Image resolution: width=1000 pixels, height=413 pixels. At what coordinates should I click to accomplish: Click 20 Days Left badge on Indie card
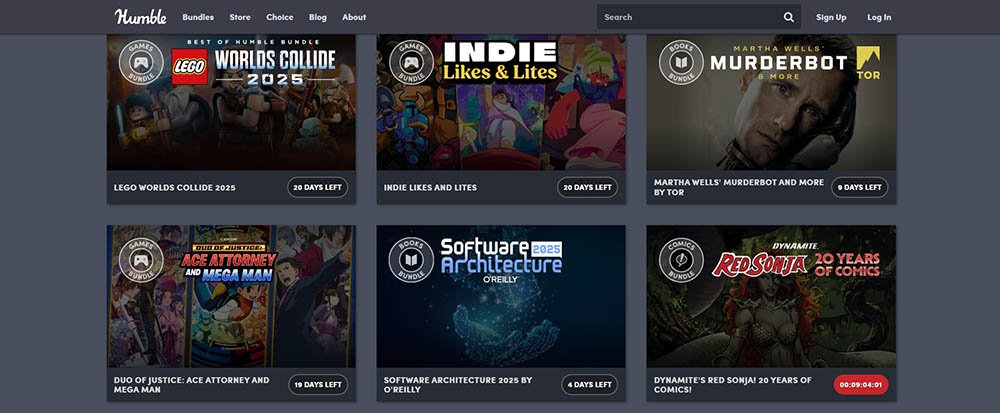pyautogui.click(x=587, y=187)
